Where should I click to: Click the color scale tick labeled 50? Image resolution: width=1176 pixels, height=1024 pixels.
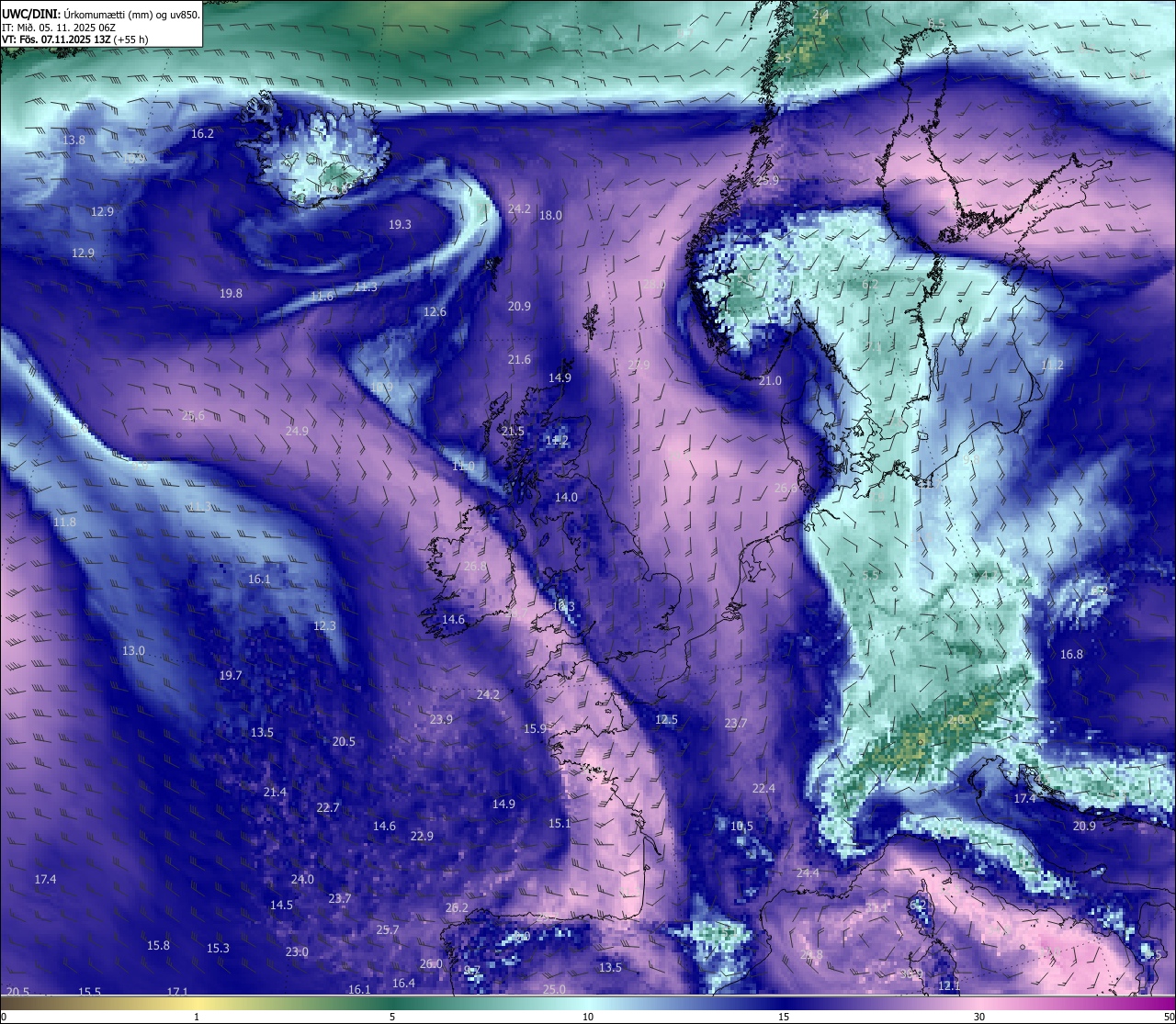(x=1169, y=1017)
